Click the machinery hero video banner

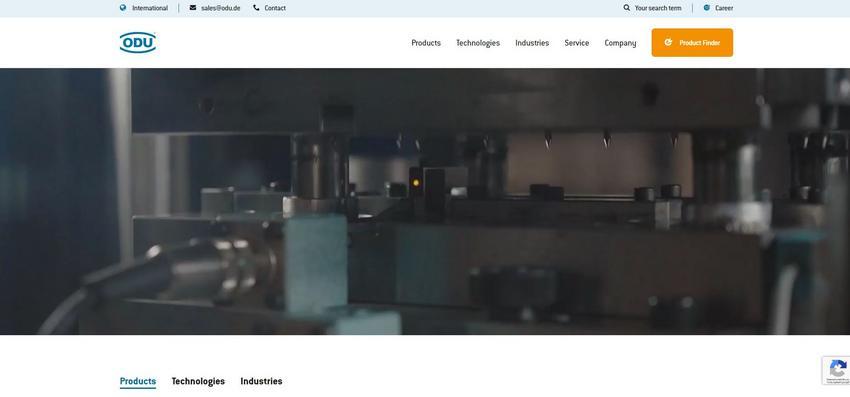(x=425, y=201)
